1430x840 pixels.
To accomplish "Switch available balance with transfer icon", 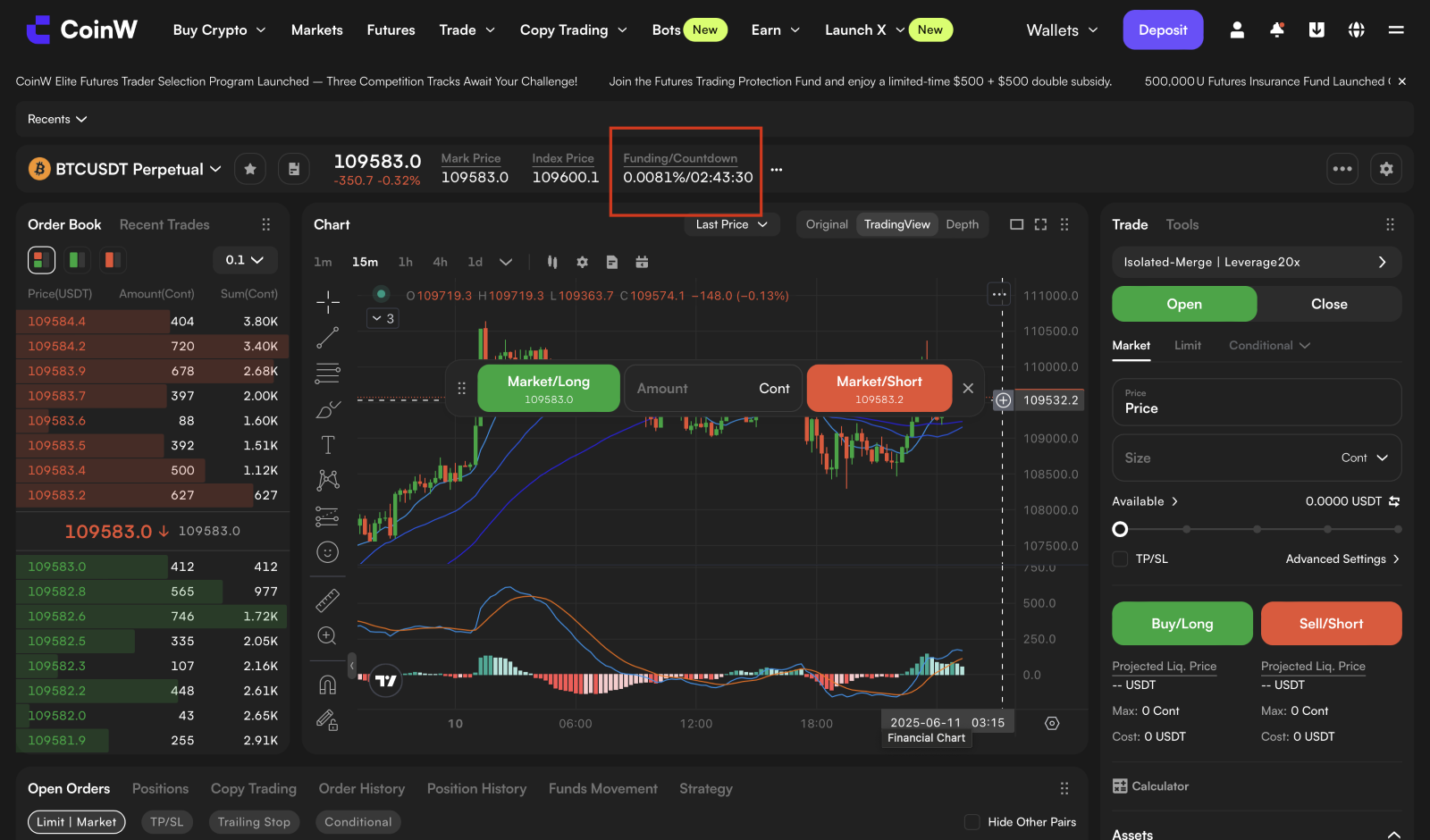I will coord(1394,501).
